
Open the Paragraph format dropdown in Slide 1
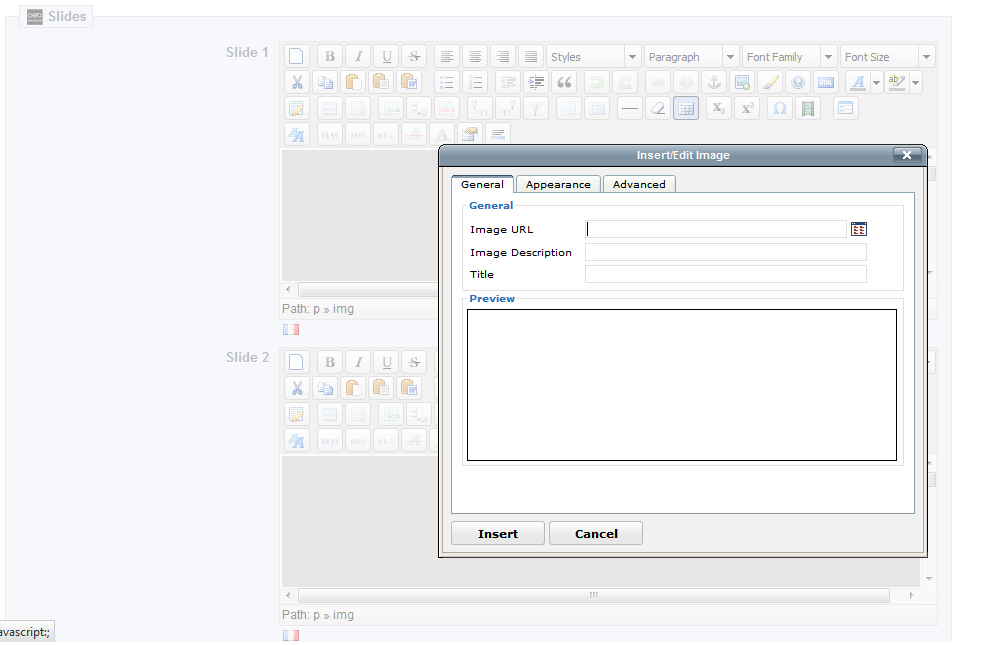click(x=692, y=56)
